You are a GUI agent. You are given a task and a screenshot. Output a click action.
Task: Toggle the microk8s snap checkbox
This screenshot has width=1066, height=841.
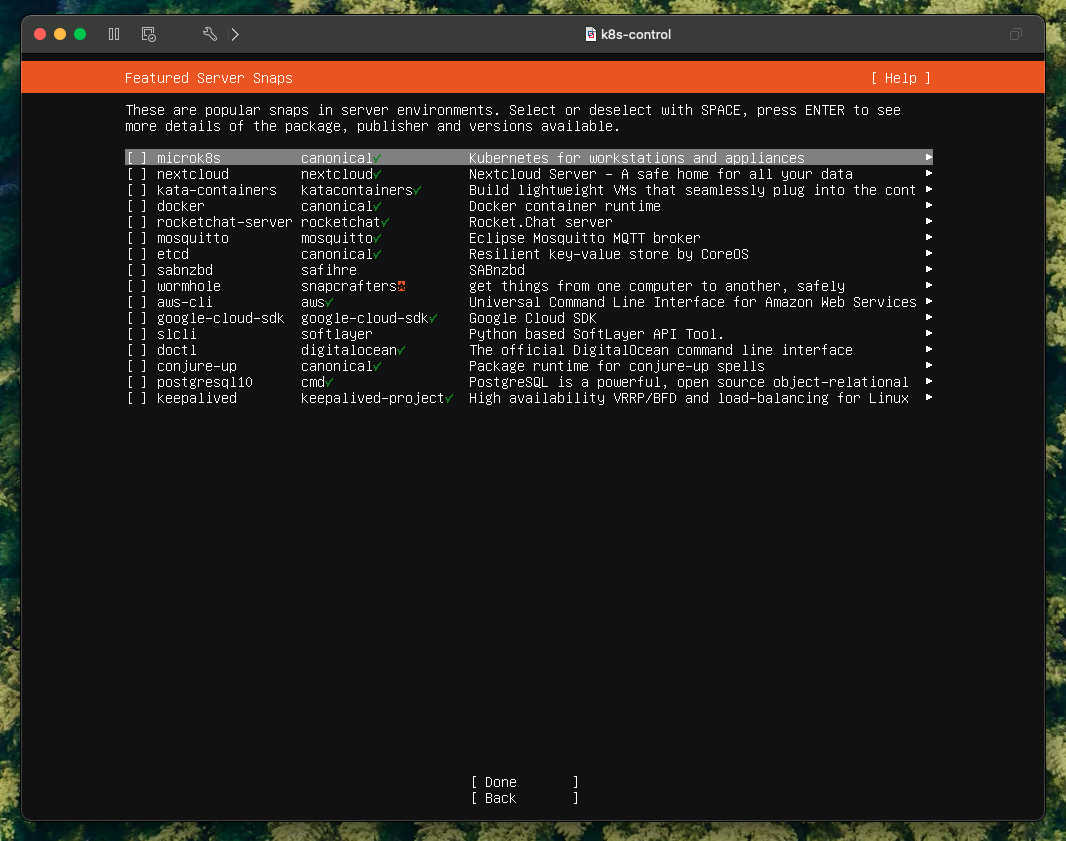point(137,158)
